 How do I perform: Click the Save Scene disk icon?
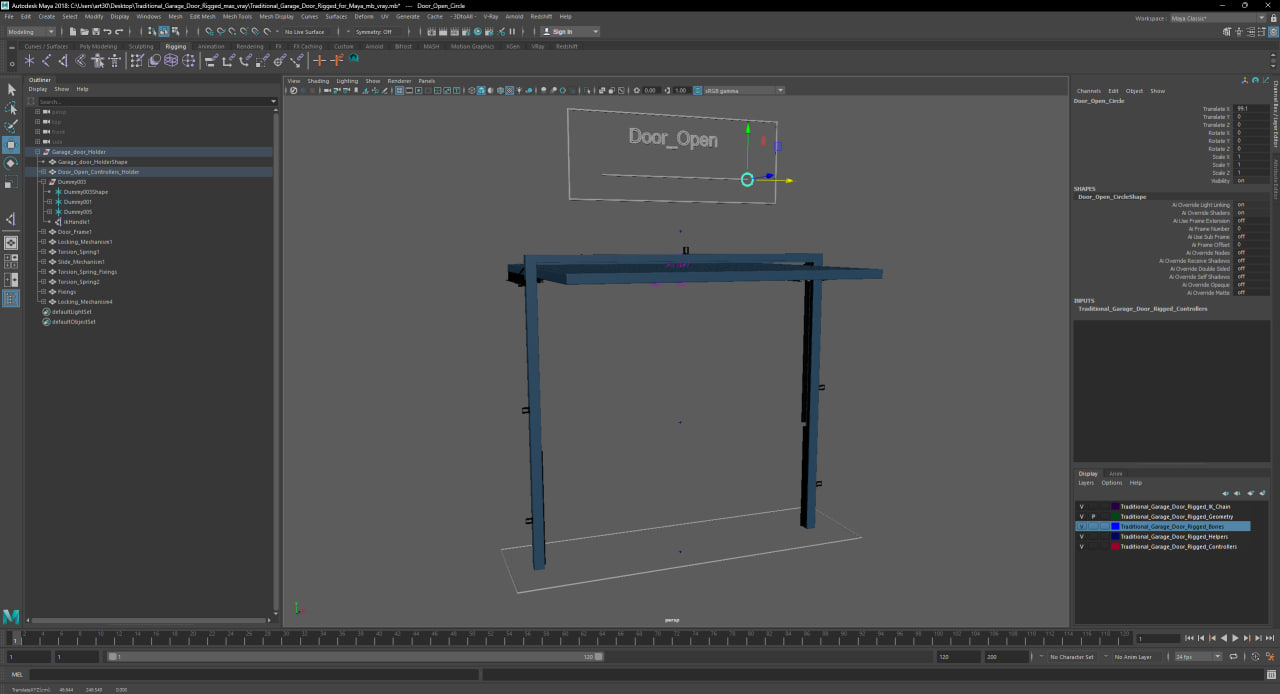coord(96,32)
